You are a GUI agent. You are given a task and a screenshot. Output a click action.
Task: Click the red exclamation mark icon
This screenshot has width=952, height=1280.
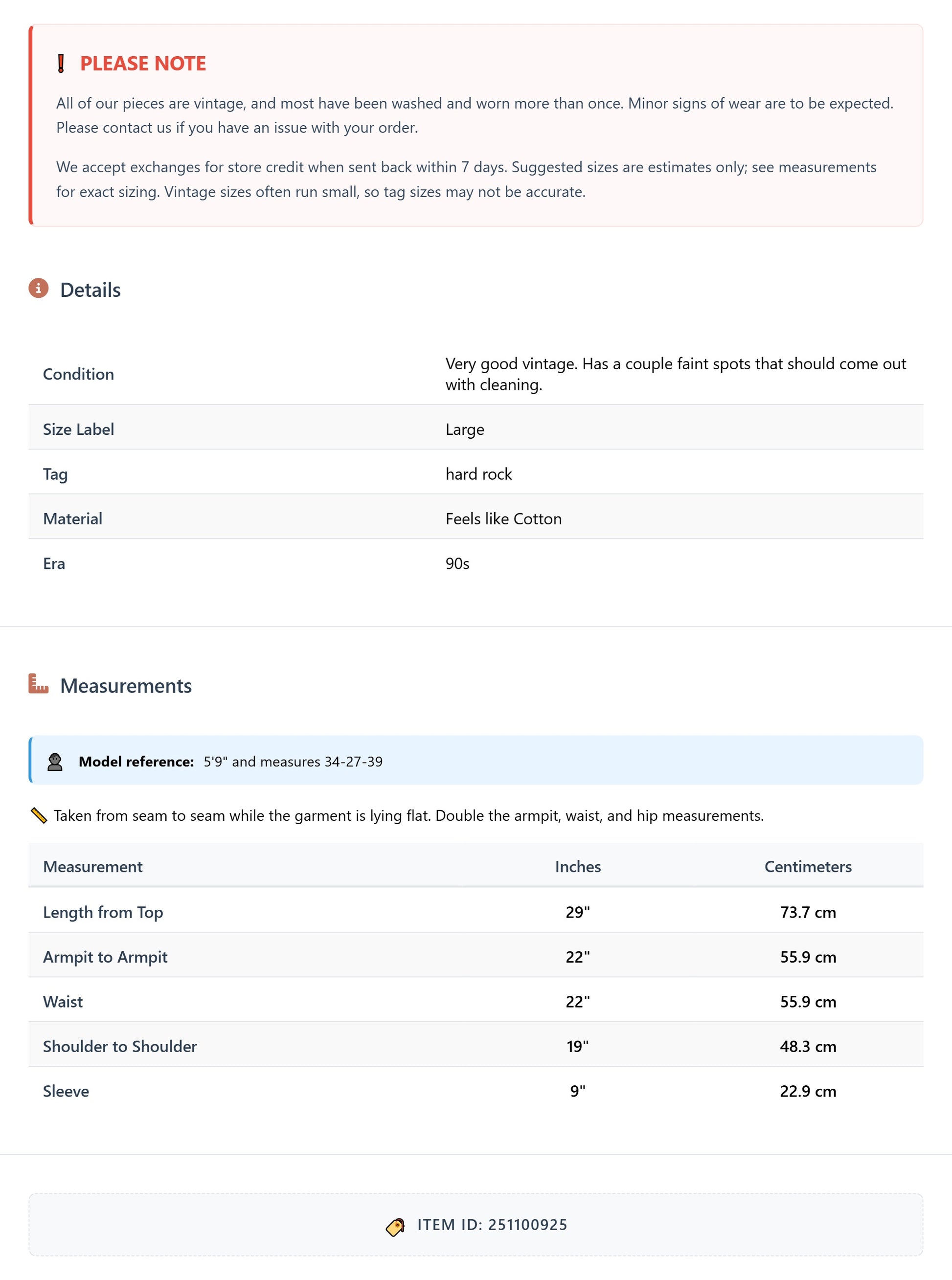tap(61, 64)
